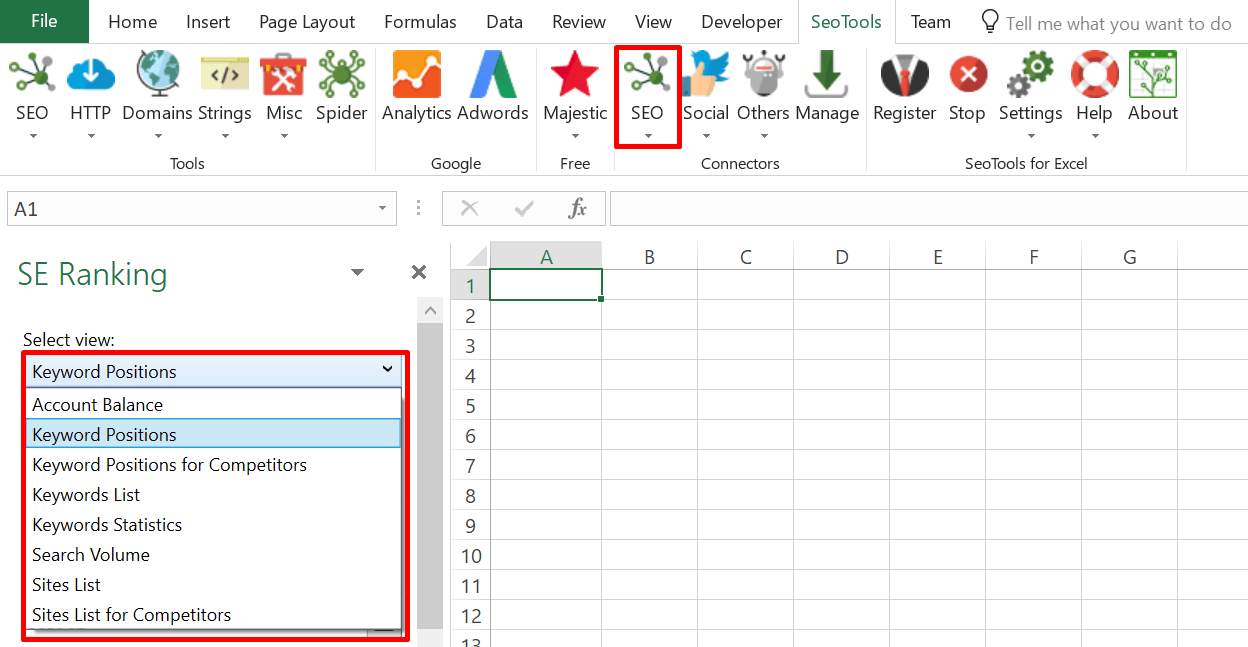
Task: Switch to the Developer tab
Action: coord(741,22)
